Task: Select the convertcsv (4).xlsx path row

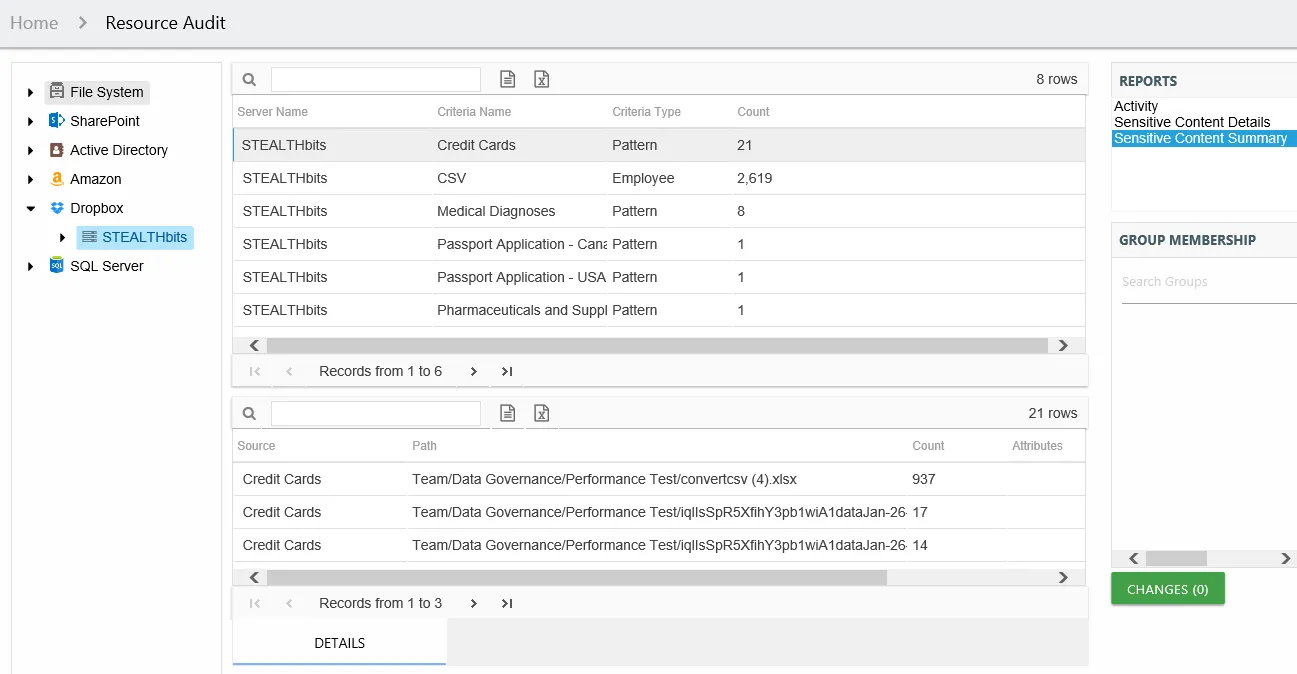Action: tap(659, 479)
